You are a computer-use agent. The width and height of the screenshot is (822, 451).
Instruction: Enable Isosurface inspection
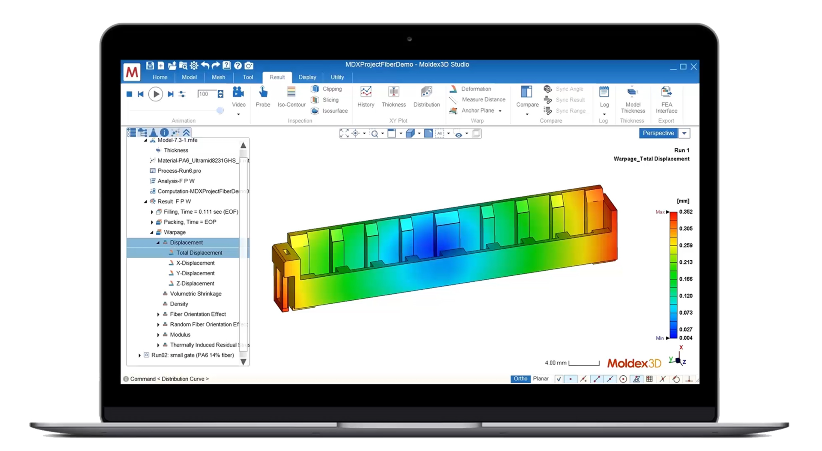click(x=330, y=111)
